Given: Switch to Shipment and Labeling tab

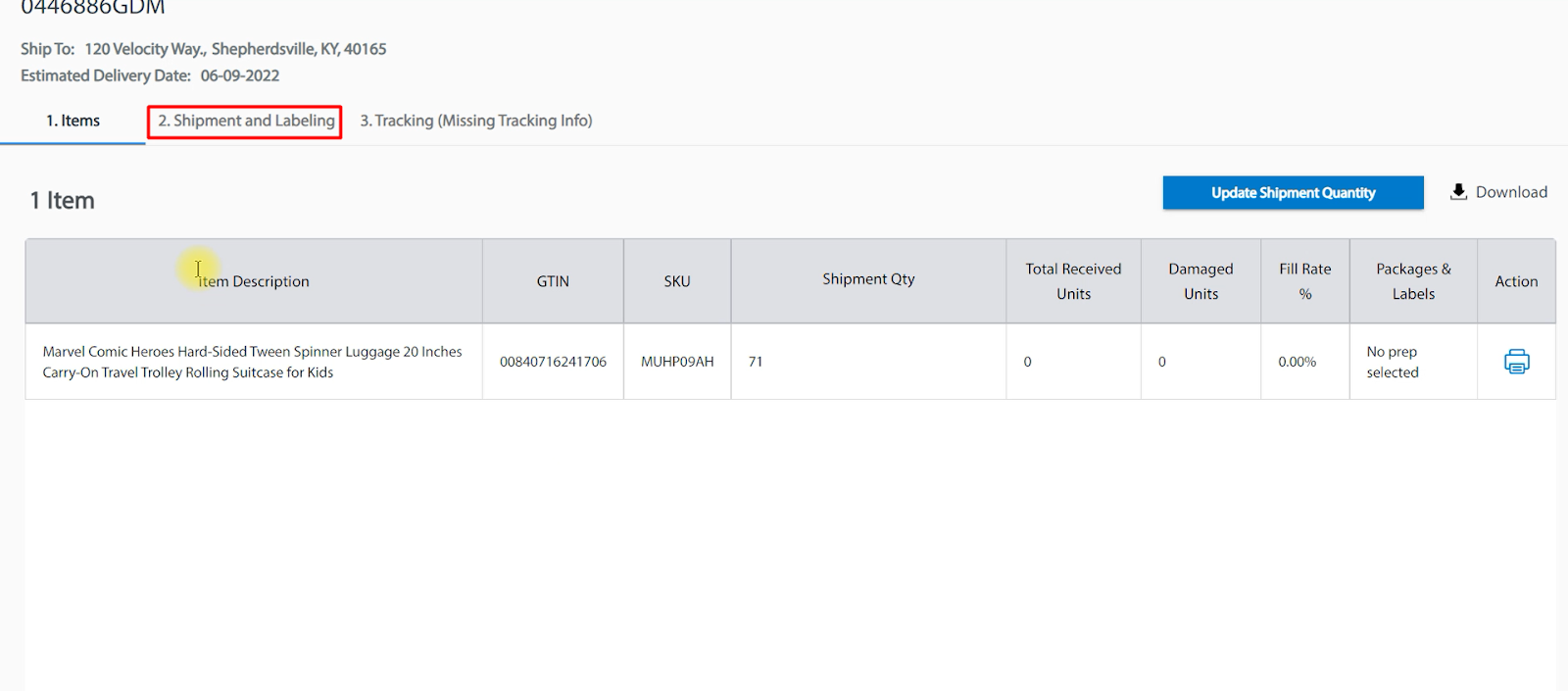Looking at the screenshot, I should (x=246, y=121).
